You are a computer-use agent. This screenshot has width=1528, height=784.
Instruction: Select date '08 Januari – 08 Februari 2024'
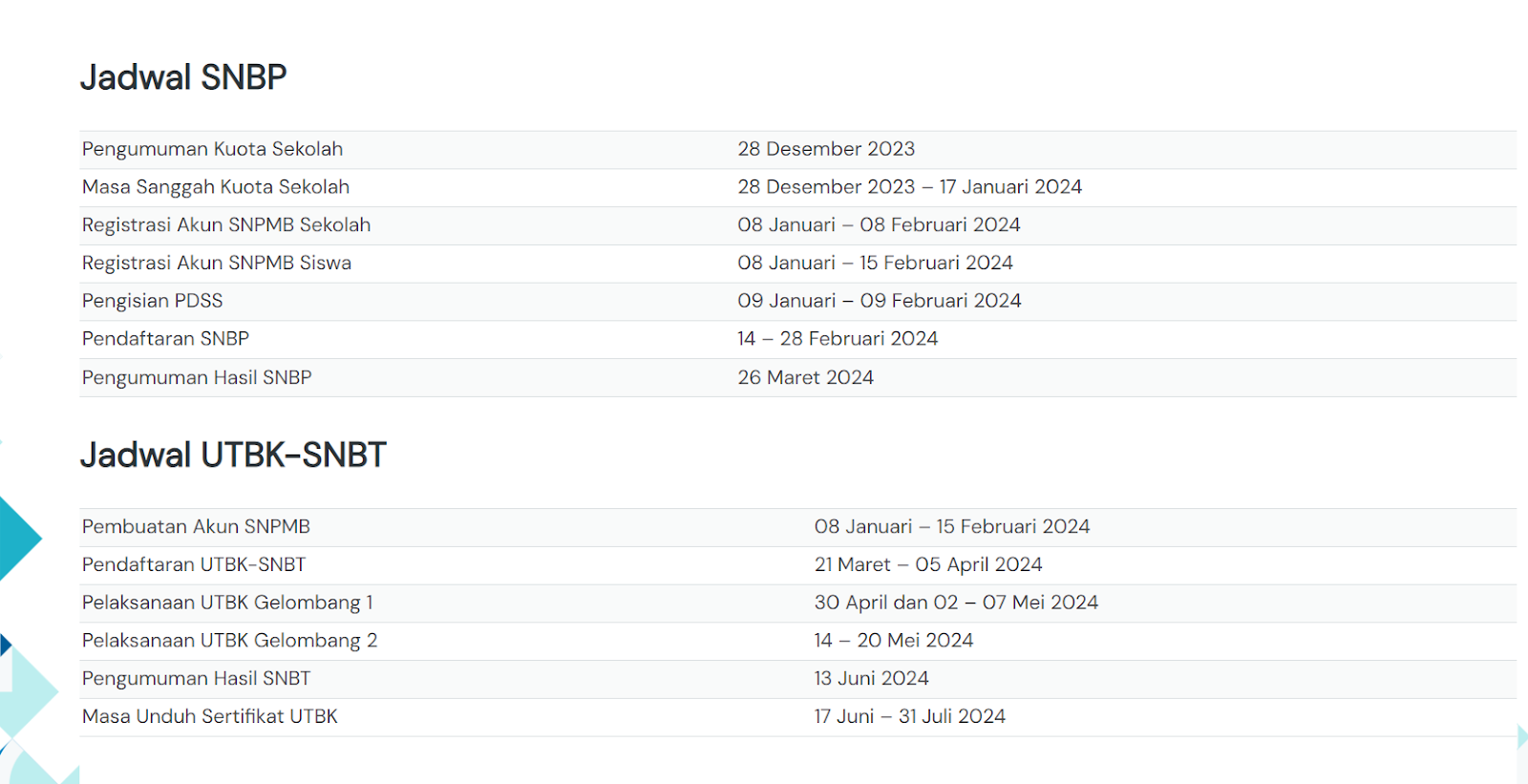[879, 225]
